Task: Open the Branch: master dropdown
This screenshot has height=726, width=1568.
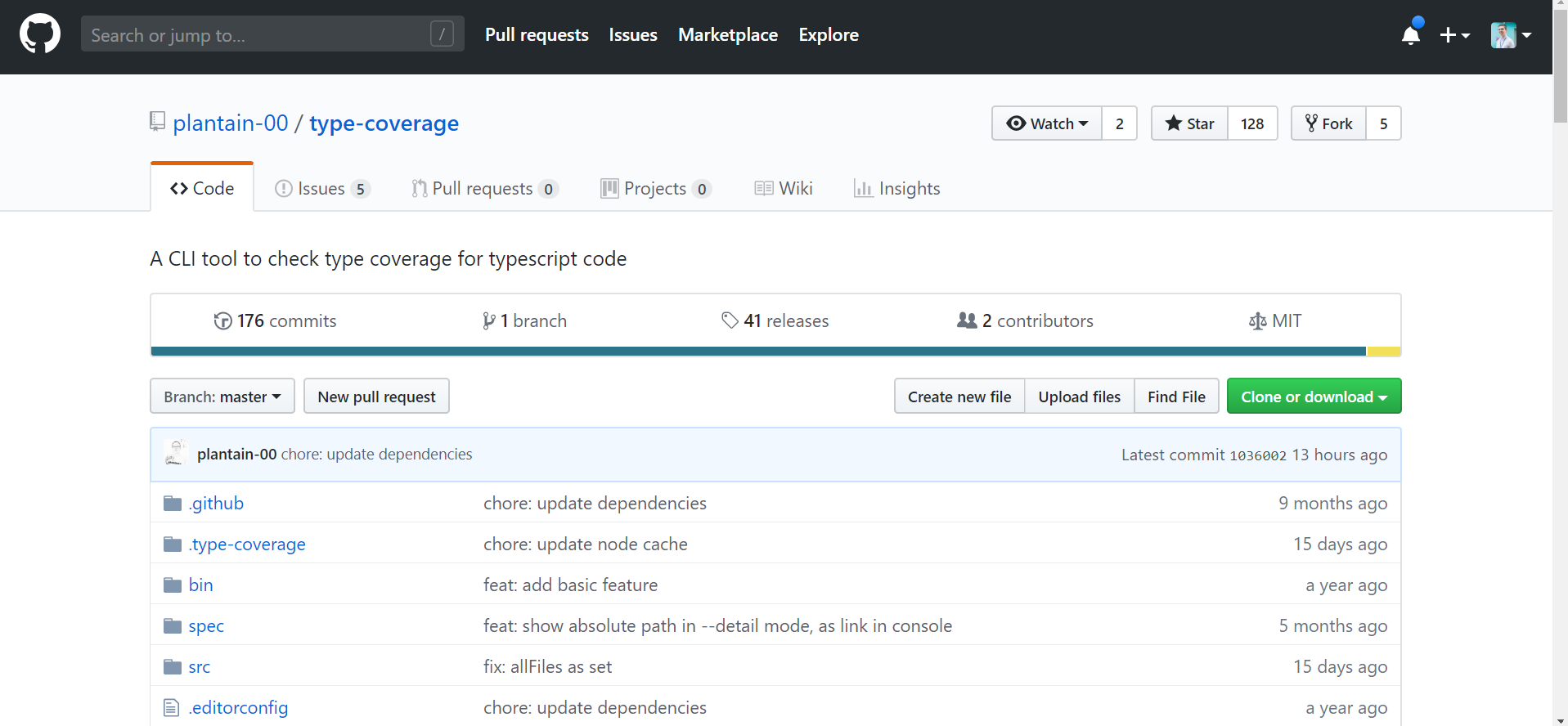Action: [x=222, y=396]
